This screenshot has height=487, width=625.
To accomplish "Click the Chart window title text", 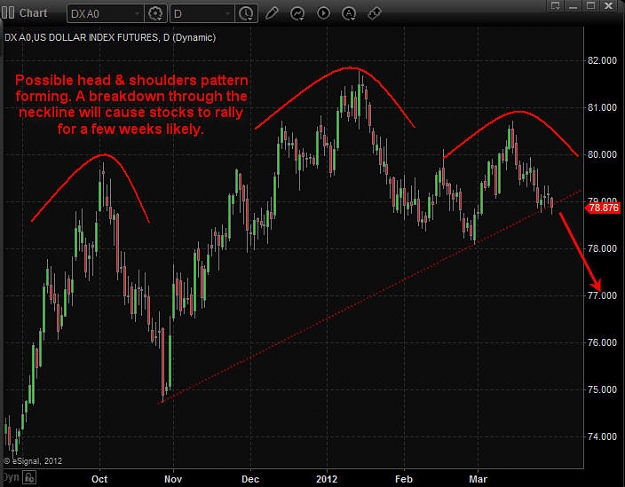I will tap(33, 13).
